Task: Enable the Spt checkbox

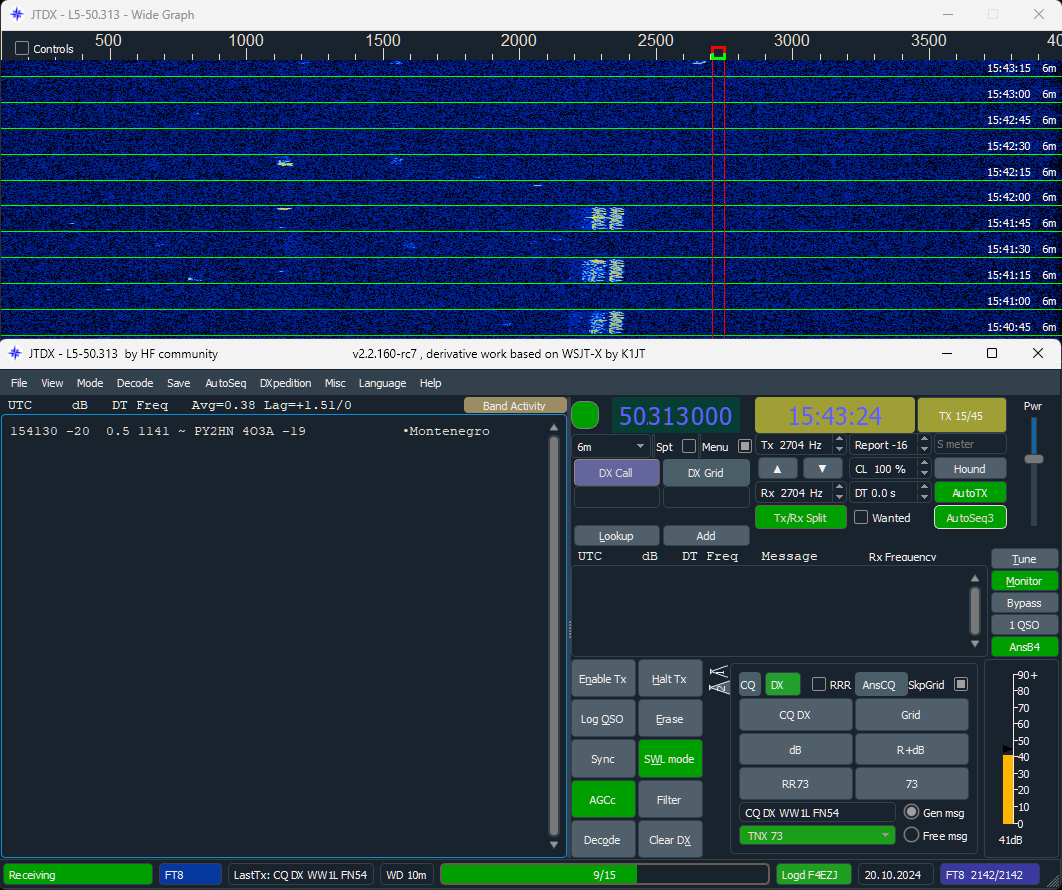Action: coord(689,446)
